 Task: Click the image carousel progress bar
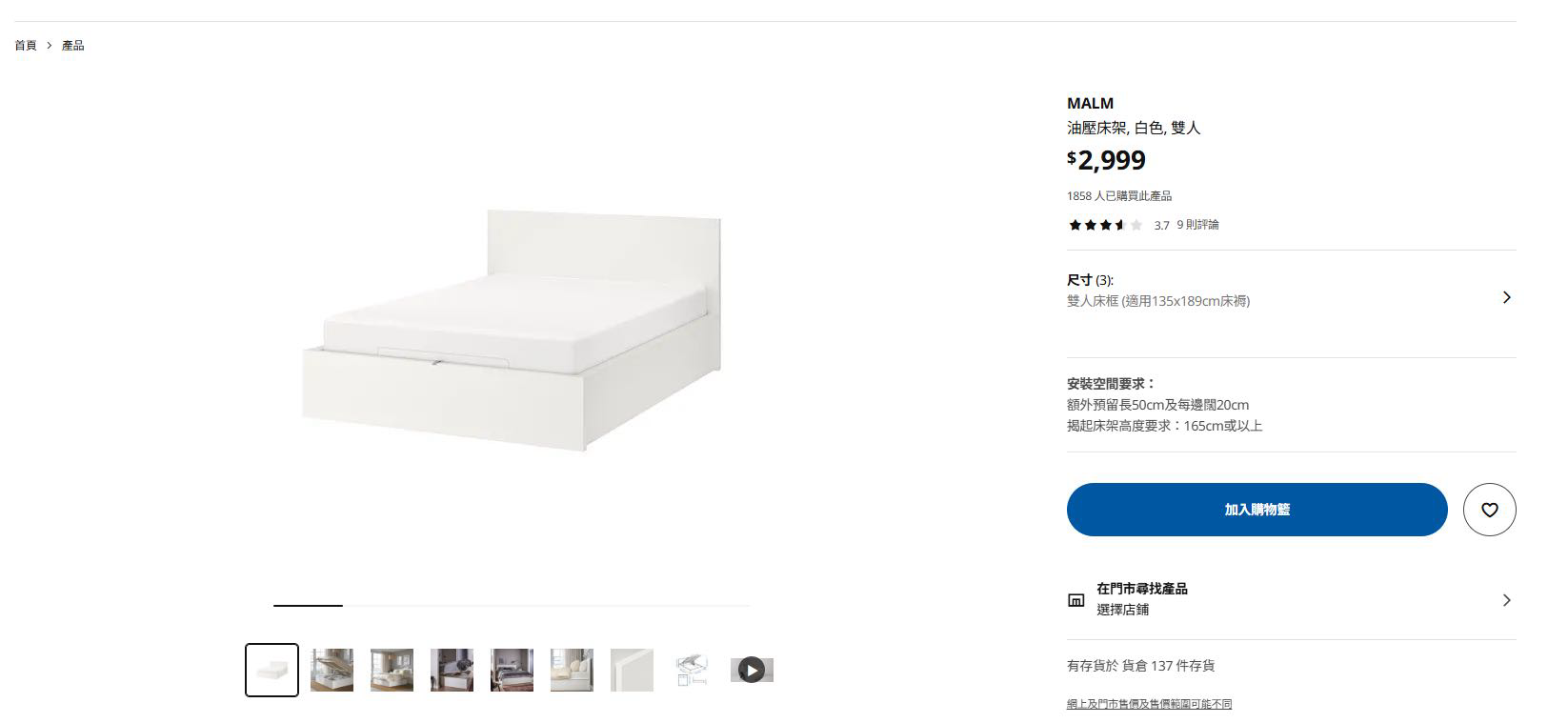pyautogui.click(x=512, y=605)
